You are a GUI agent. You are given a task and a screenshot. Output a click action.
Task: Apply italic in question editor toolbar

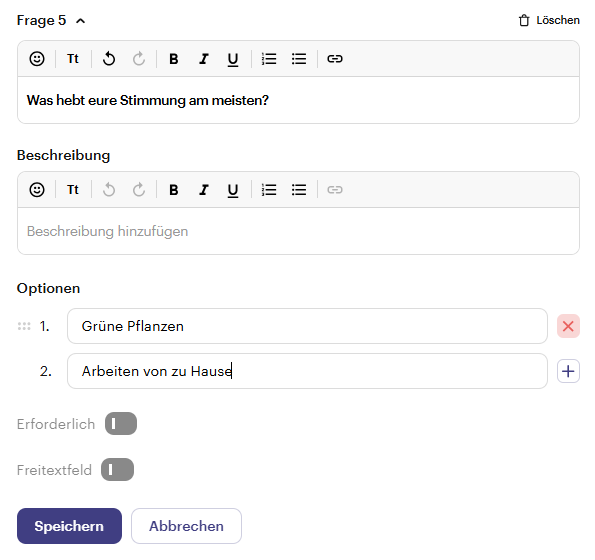[204, 59]
